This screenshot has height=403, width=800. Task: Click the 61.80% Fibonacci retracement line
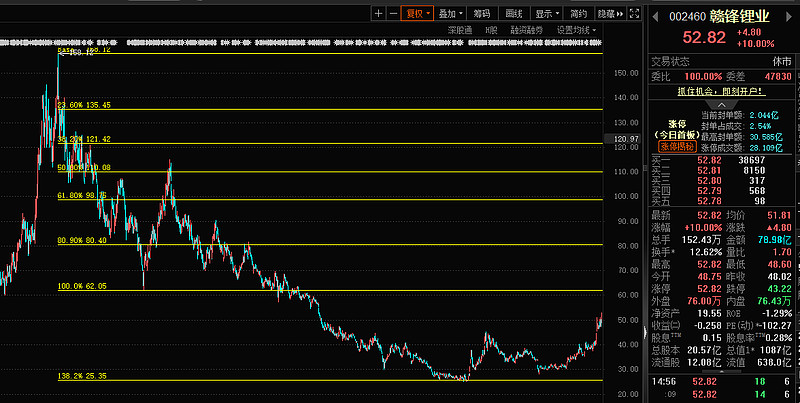click(x=300, y=199)
